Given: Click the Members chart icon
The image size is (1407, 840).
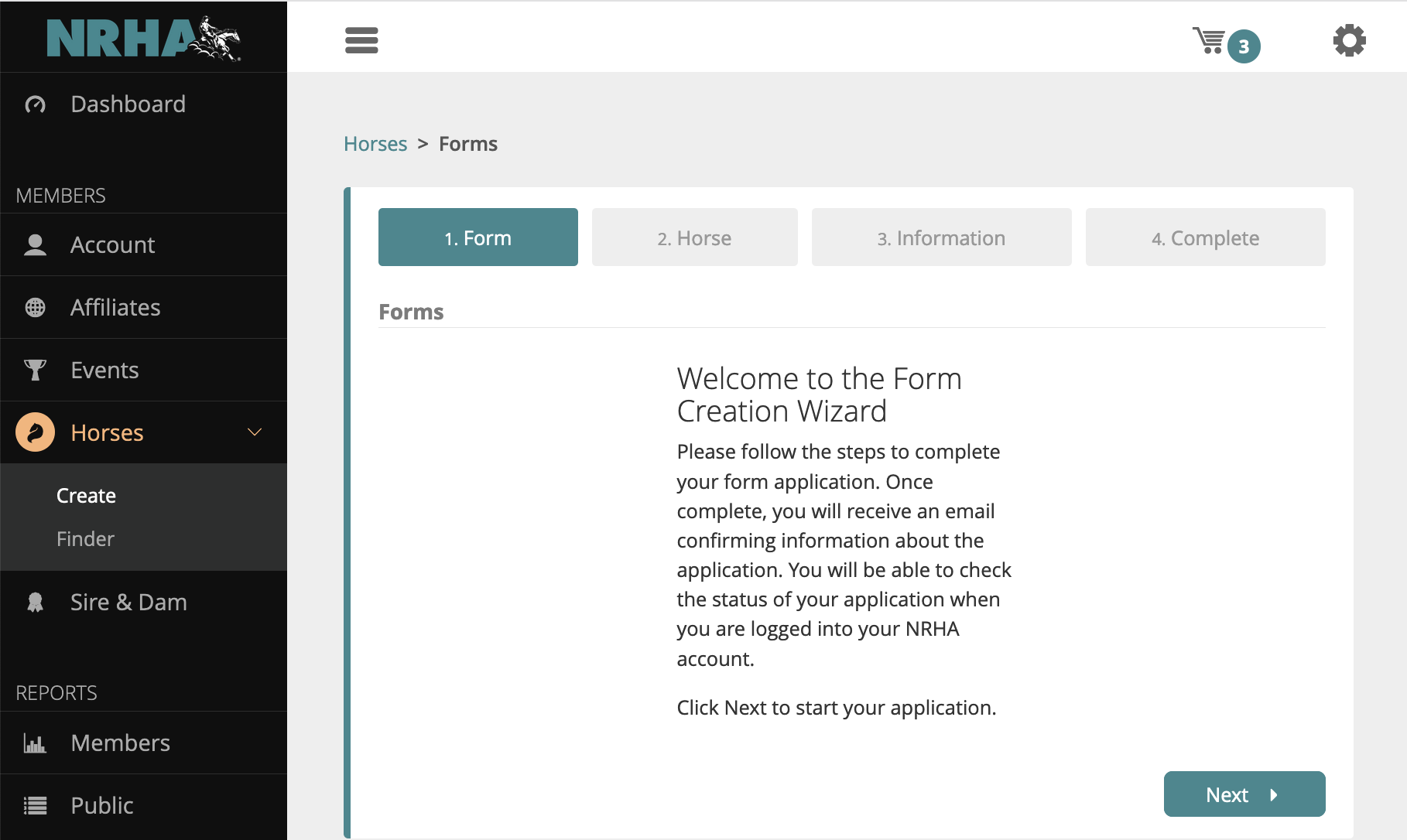Looking at the screenshot, I should coord(36,743).
